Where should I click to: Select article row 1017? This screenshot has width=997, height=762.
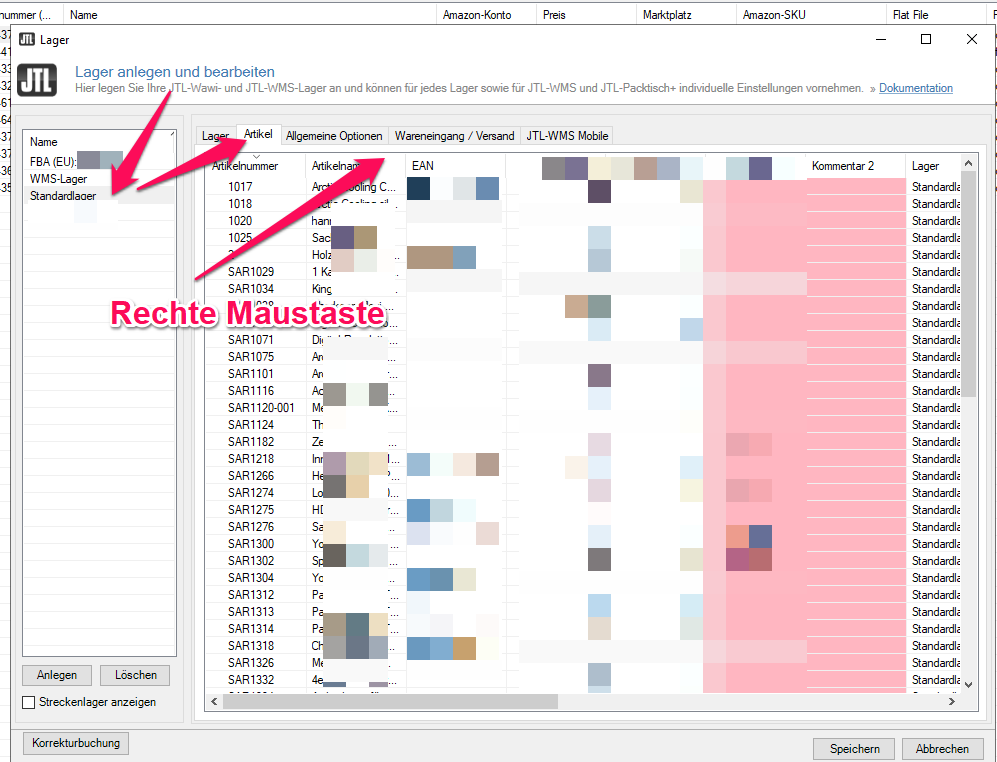582,187
